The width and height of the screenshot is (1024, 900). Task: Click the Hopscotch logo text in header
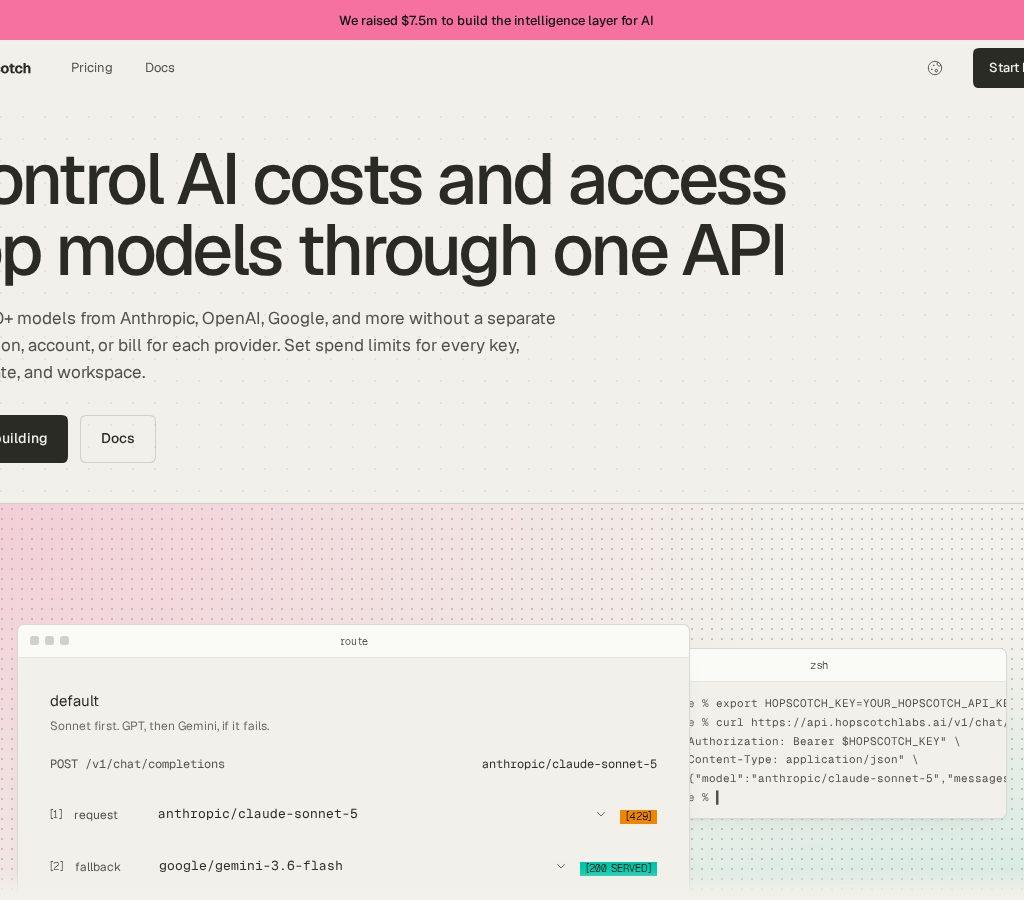(14, 69)
